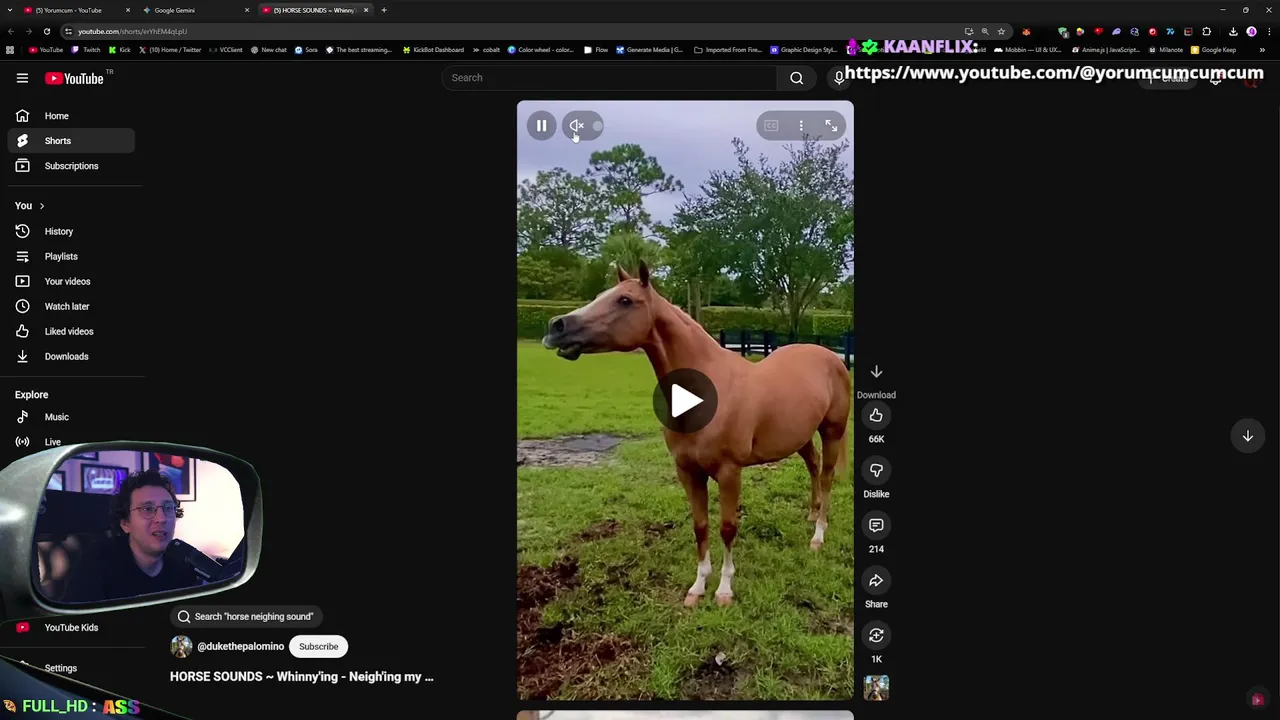The height and width of the screenshot is (720, 1280).
Task: Open the 214 comments
Action: (x=876, y=525)
